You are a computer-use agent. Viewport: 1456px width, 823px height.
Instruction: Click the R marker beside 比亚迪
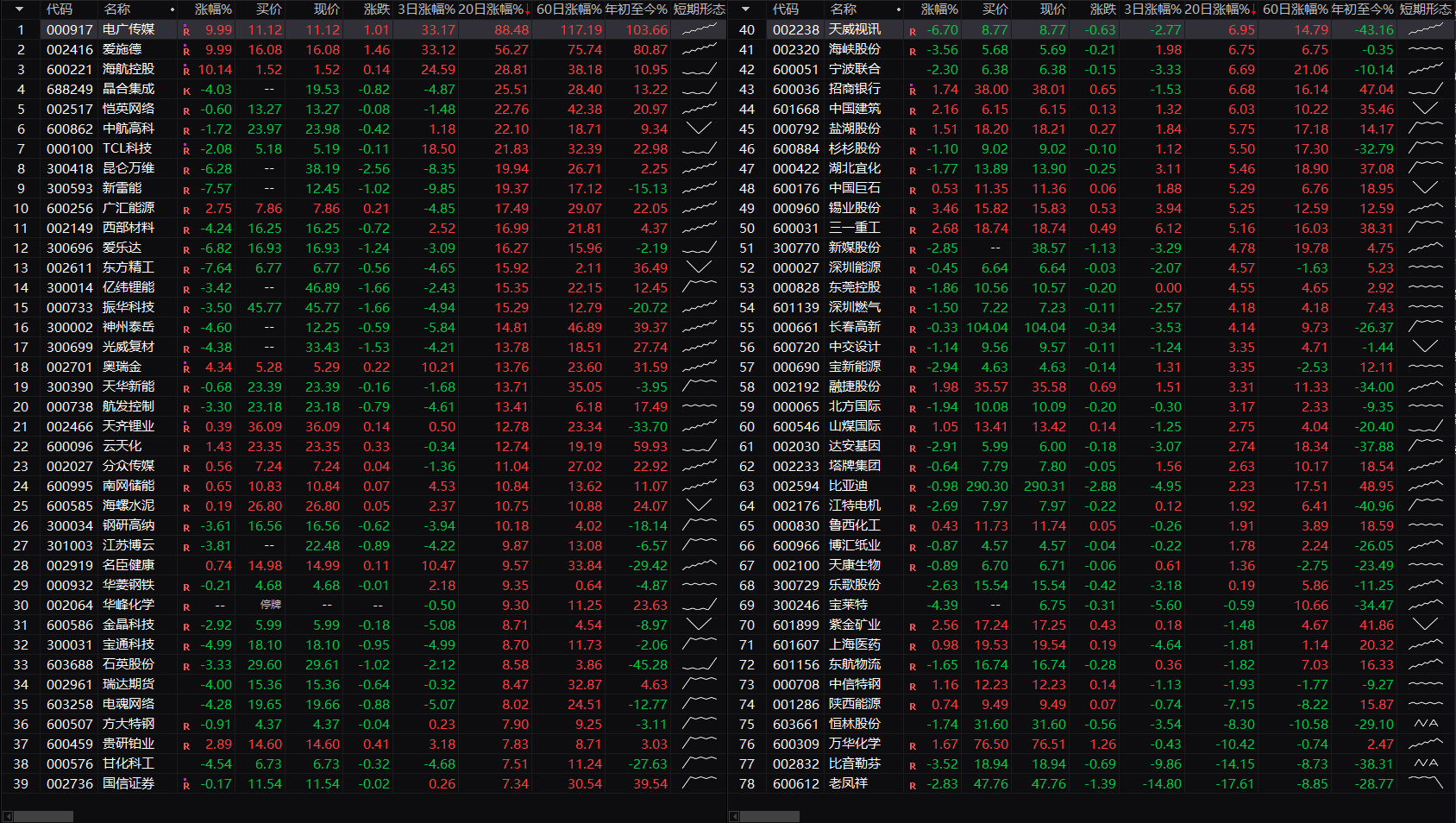913,487
